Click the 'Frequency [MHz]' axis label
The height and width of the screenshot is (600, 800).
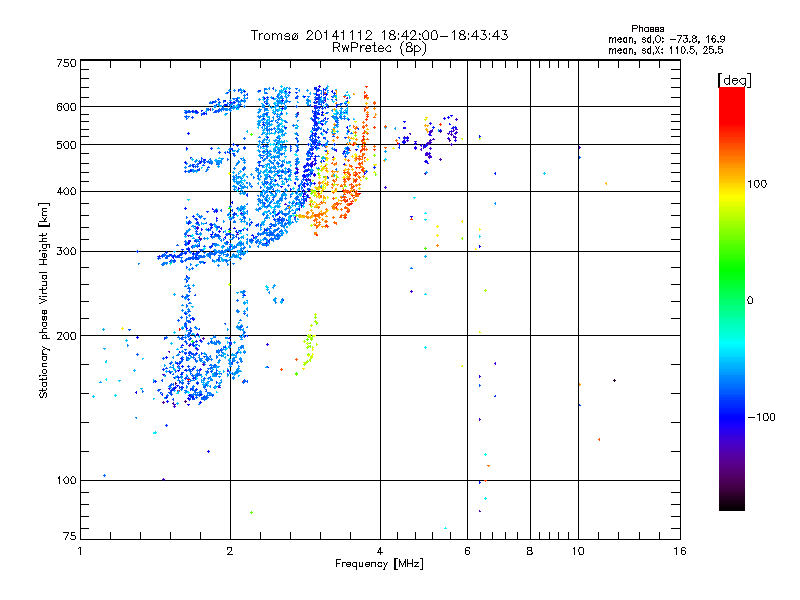[x=379, y=564]
